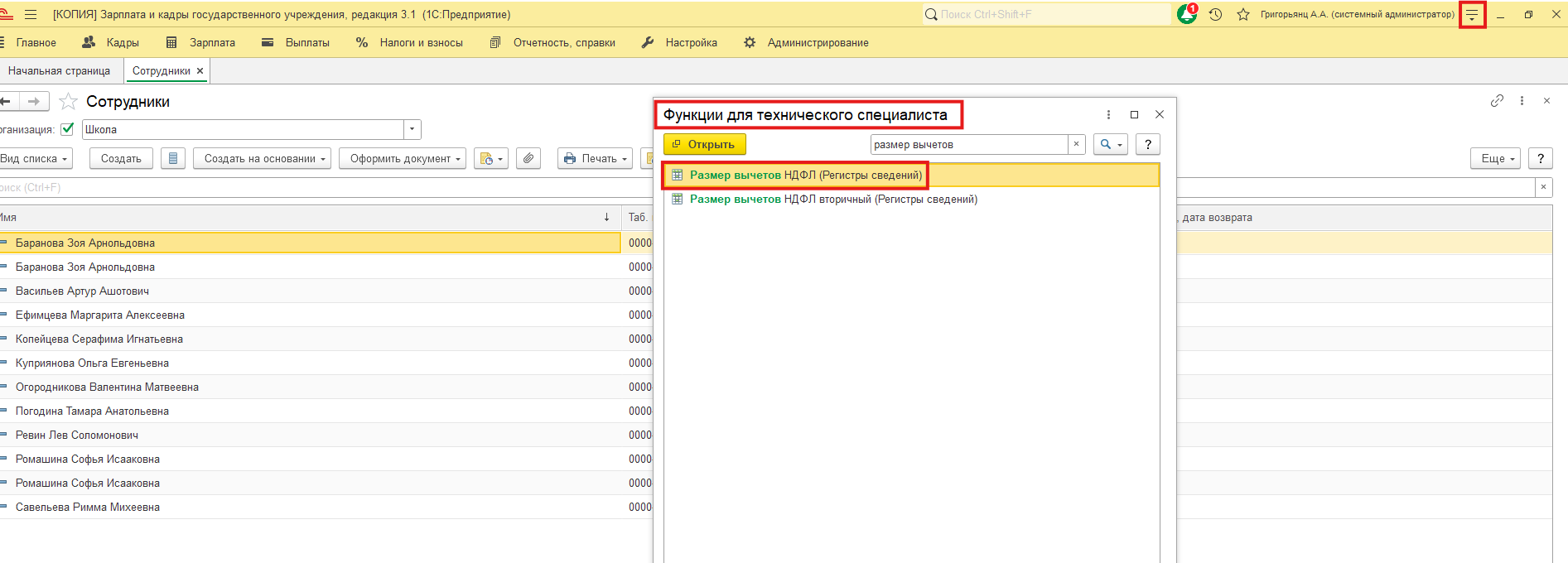Open the Настройка menu section
Image resolution: width=1568 pixels, height=563 pixels.
[680, 42]
